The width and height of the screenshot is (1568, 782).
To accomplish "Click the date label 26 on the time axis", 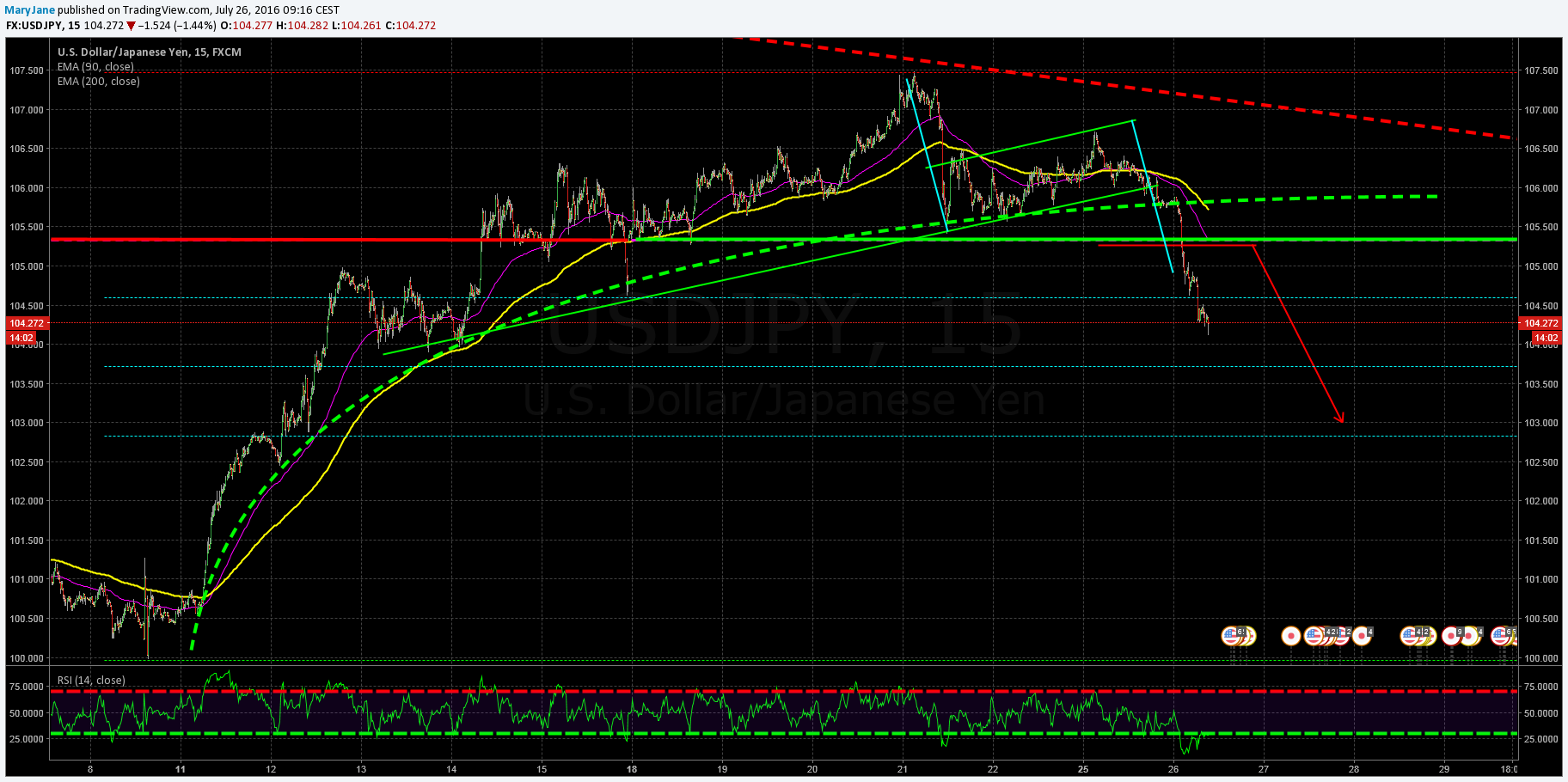I will click(1173, 769).
